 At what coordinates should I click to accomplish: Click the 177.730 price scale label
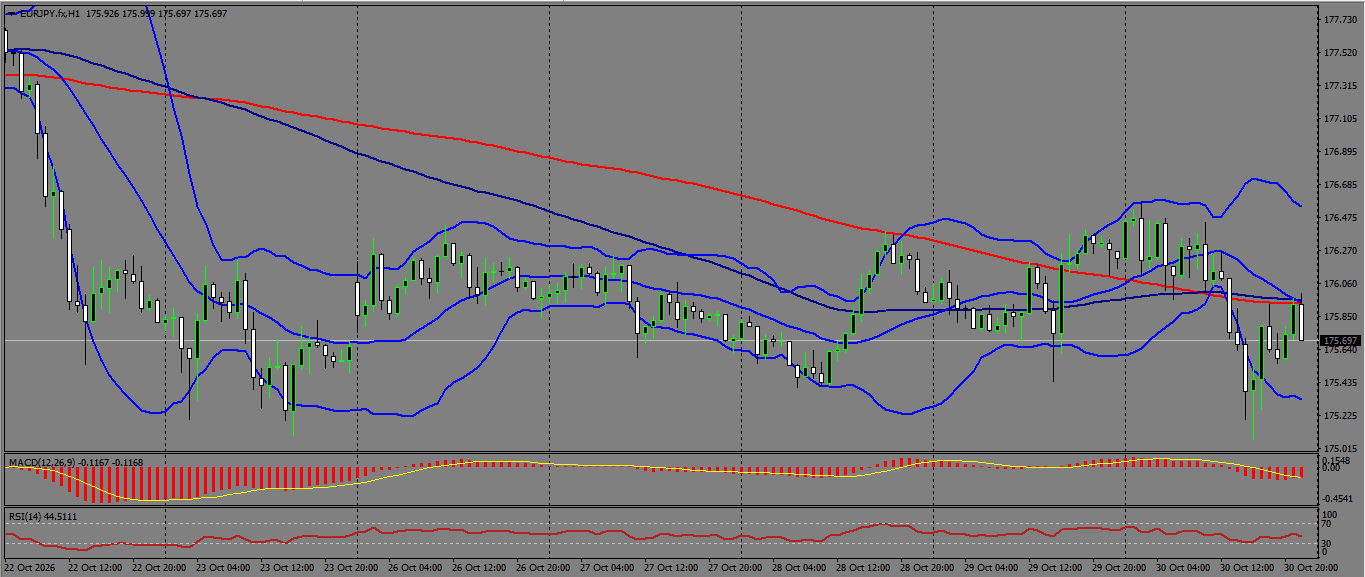pyautogui.click(x=1338, y=20)
